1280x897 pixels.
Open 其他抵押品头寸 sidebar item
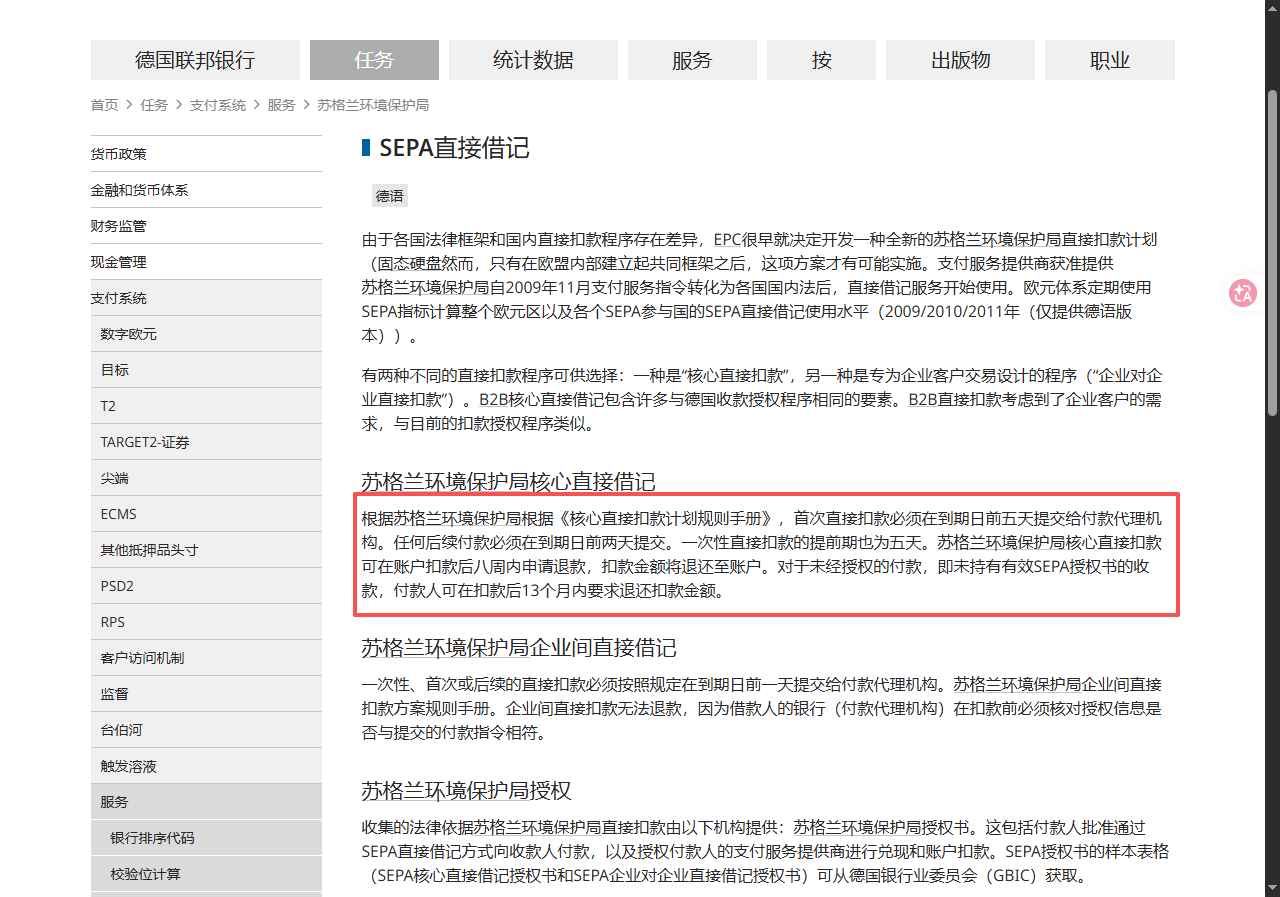point(206,550)
